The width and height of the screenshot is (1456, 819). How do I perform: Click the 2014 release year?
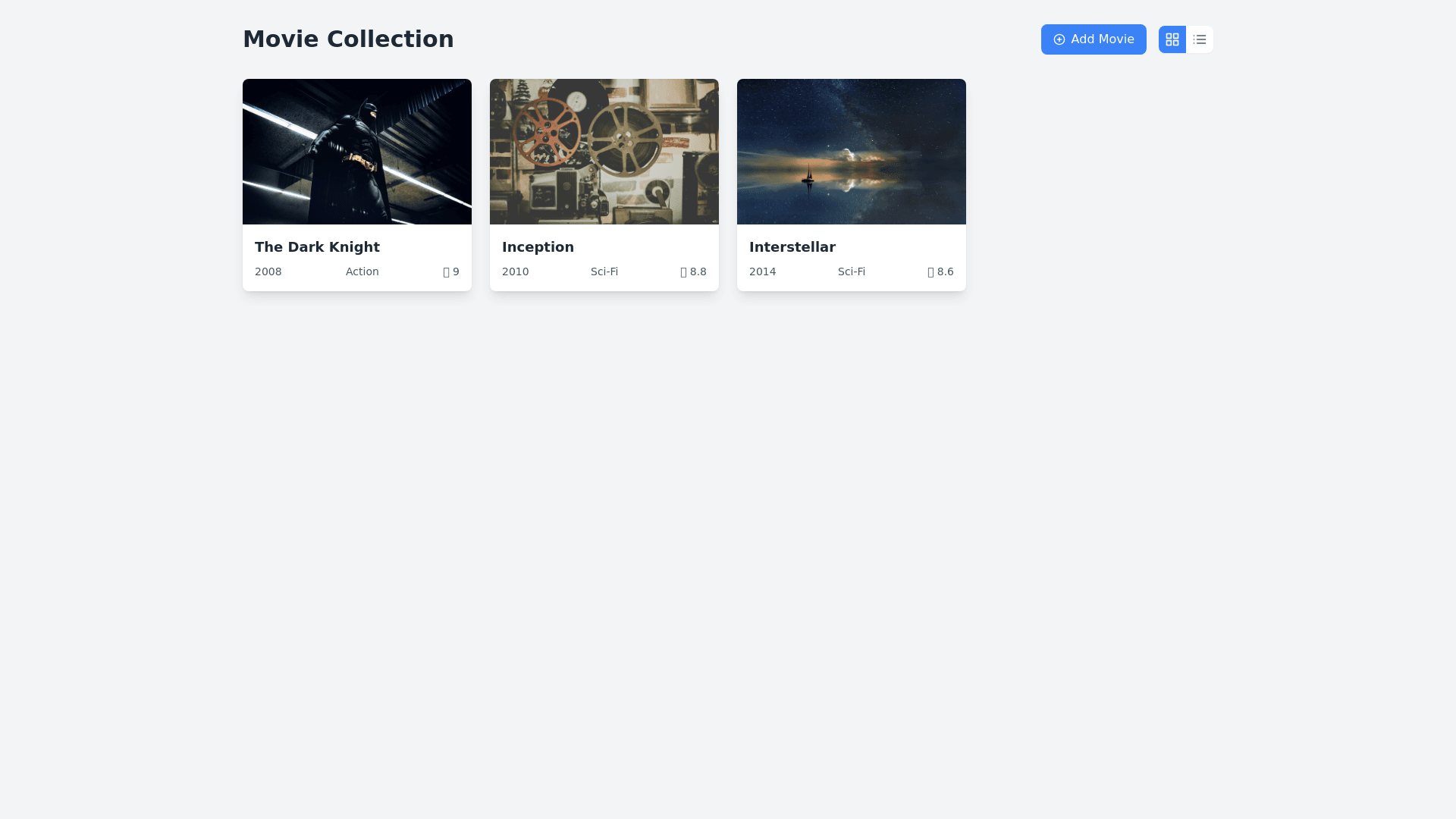coord(762,271)
